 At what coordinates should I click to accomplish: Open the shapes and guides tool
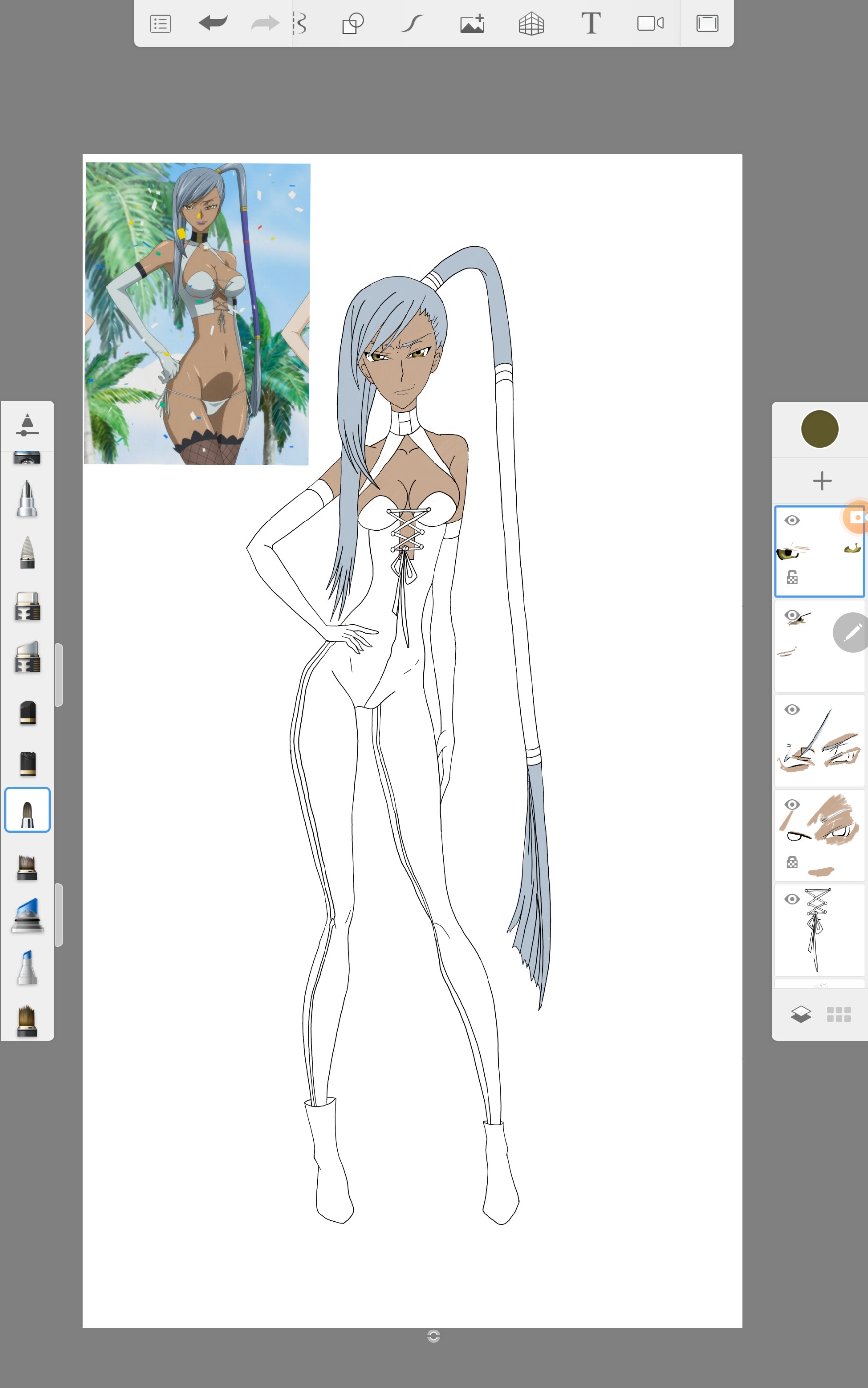[353, 23]
